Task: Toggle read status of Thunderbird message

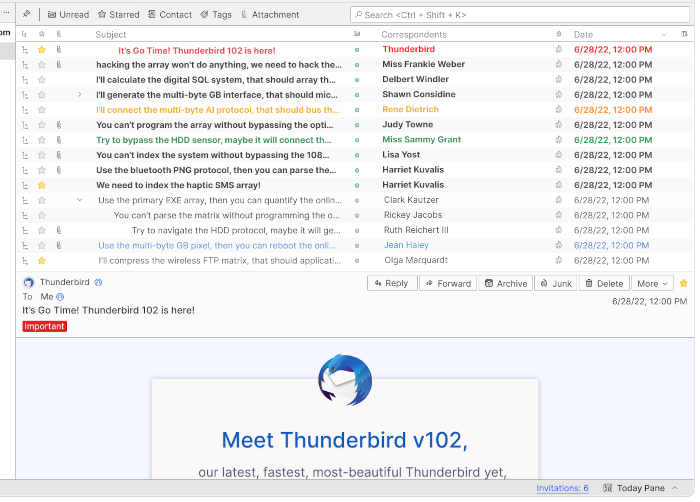Action: [x=357, y=50]
